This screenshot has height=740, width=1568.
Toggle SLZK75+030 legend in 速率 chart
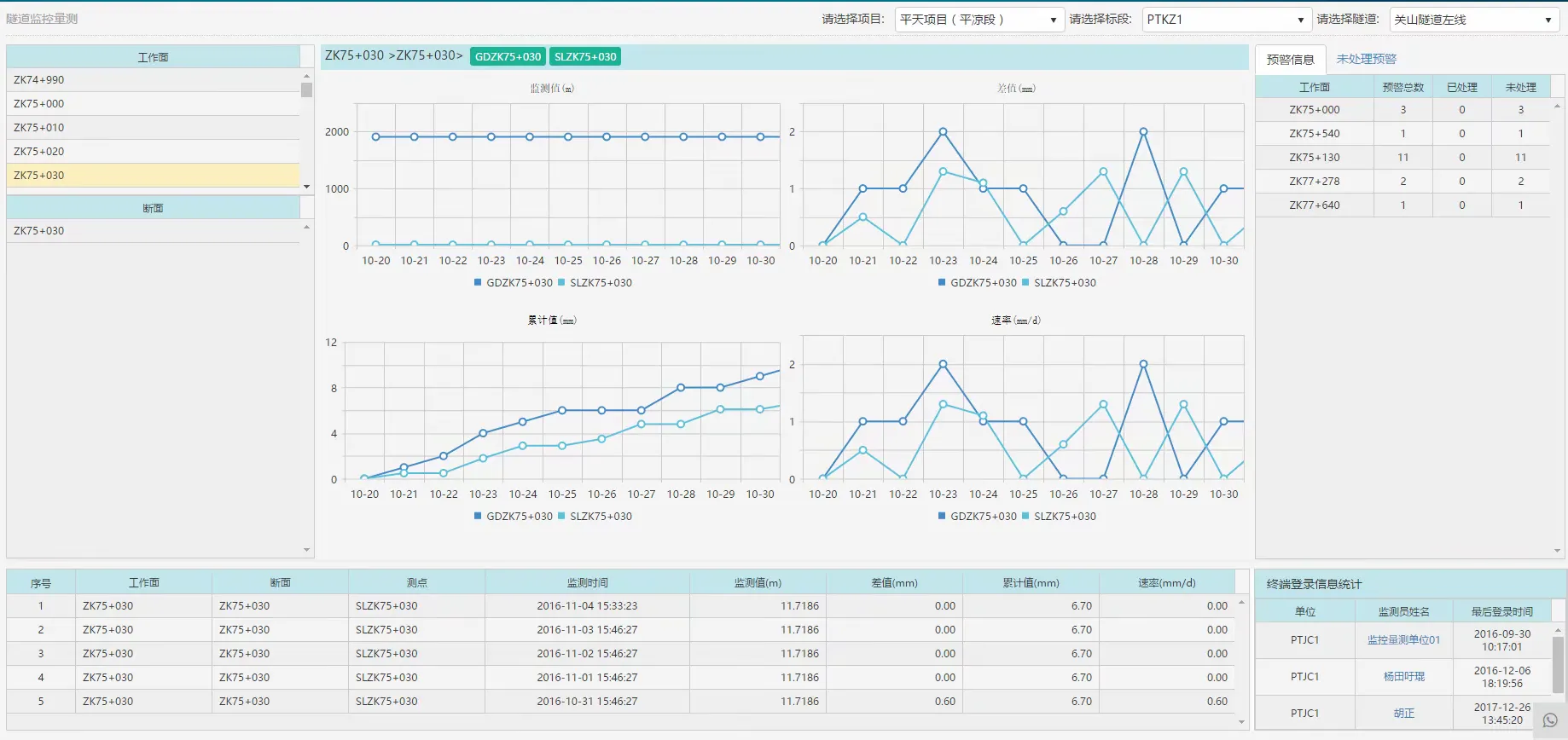(x=1059, y=517)
